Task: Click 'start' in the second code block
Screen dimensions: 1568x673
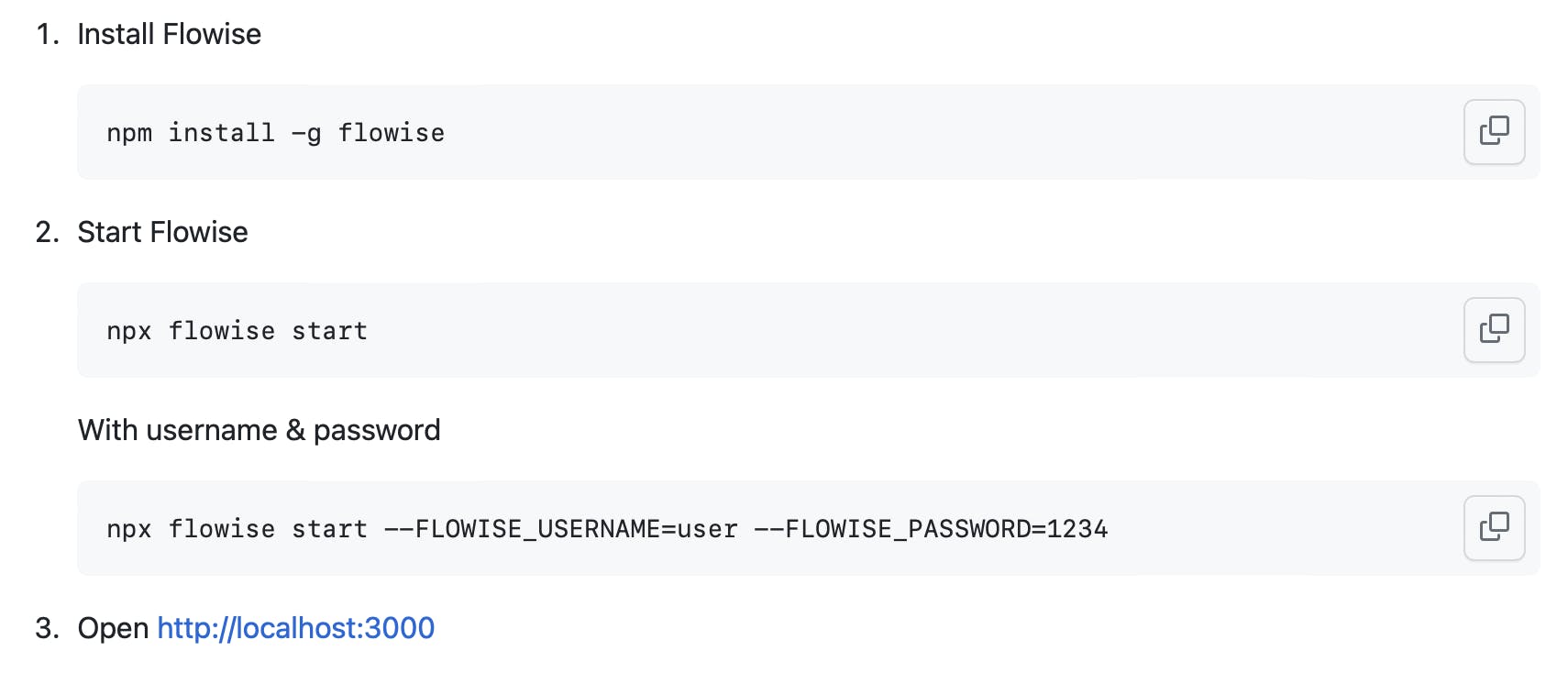Action: 329,331
